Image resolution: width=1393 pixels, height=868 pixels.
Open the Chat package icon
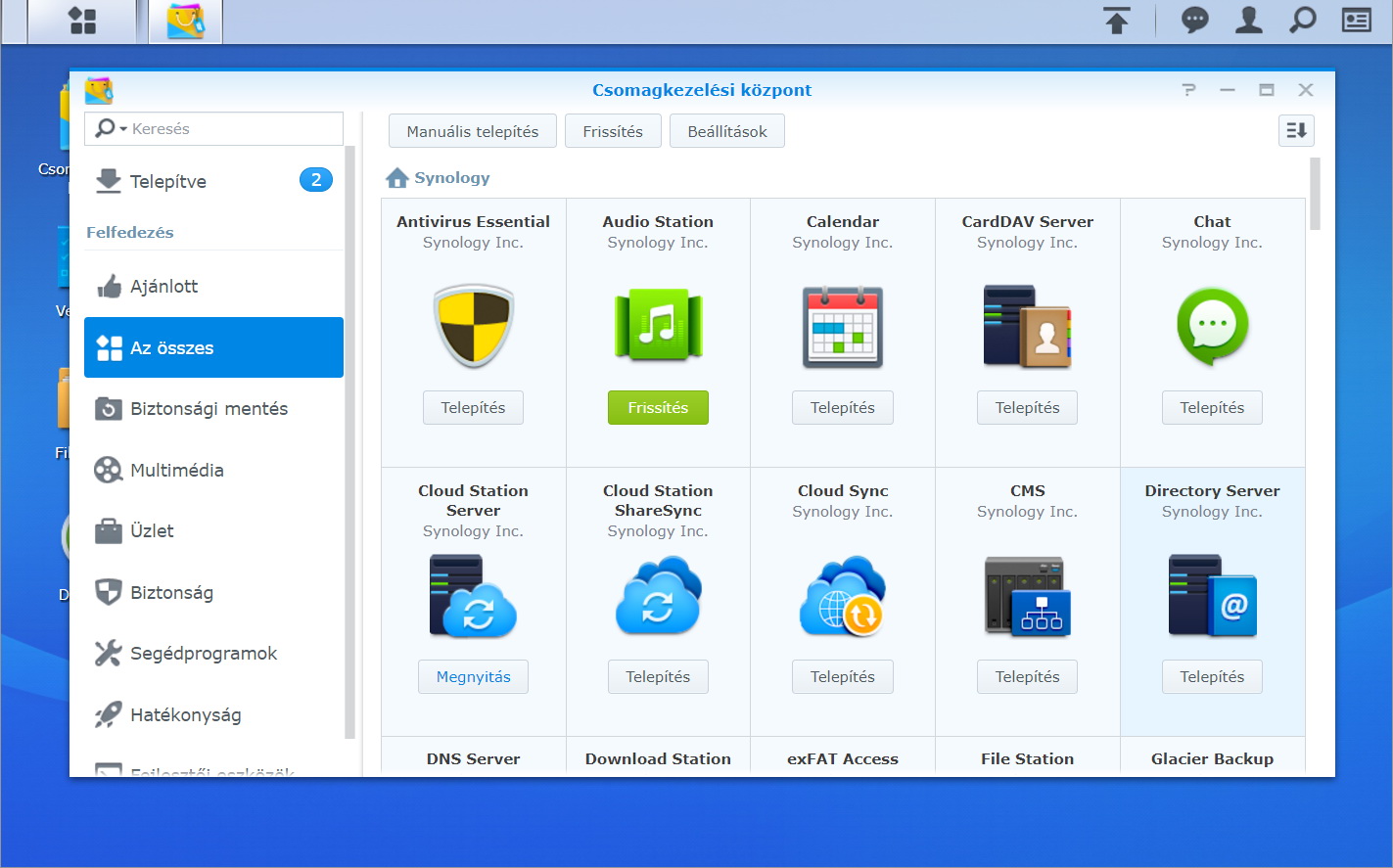click(x=1212, y=326)
